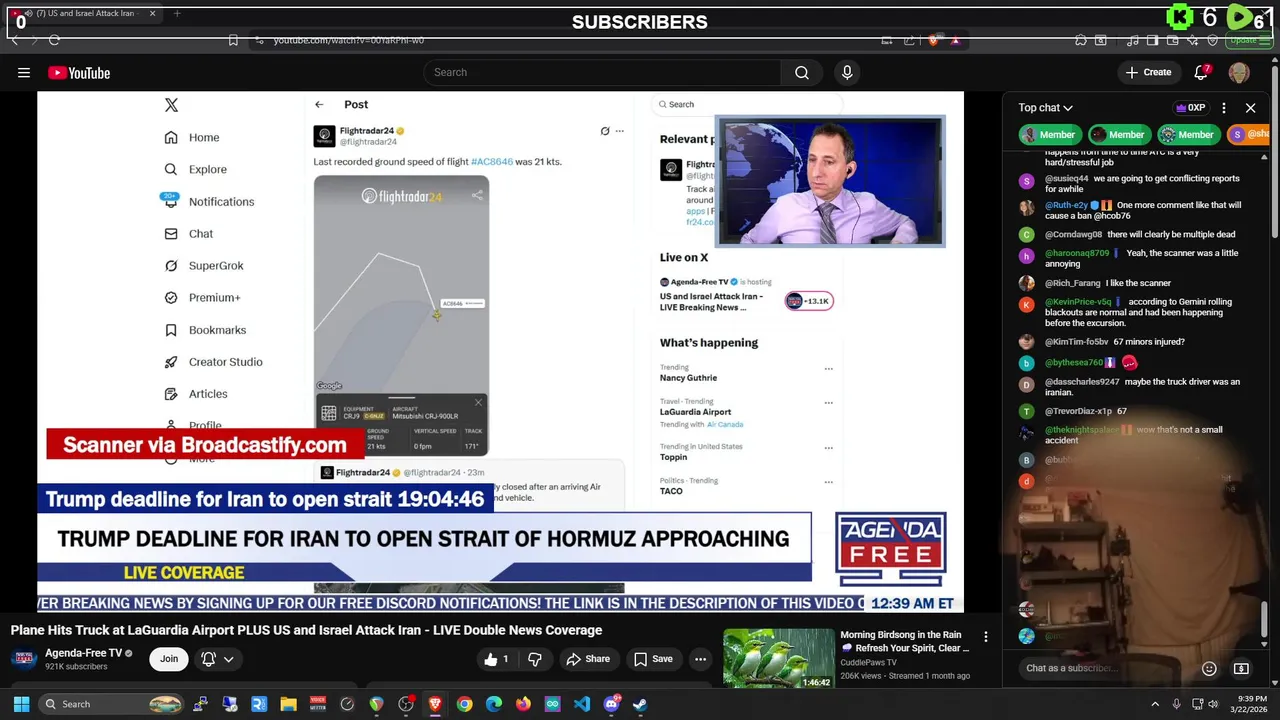Open Brave browser taskbar icon
The image size is (1280, 720).
pos(435,704)
